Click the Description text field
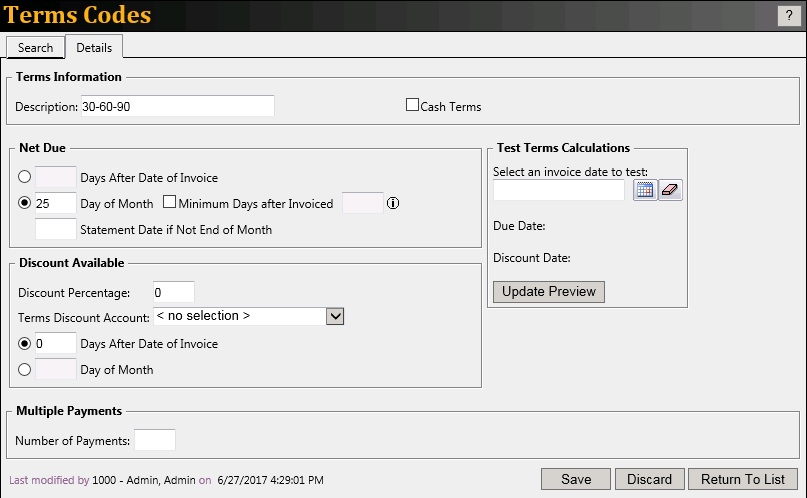807x498 pixels. pyautogui.click(x=177, y=106)
